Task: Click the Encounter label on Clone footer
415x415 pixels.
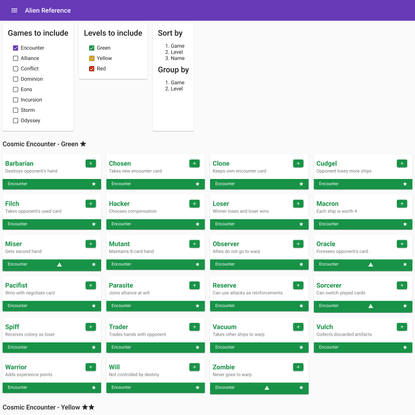Action: (225, 184)
